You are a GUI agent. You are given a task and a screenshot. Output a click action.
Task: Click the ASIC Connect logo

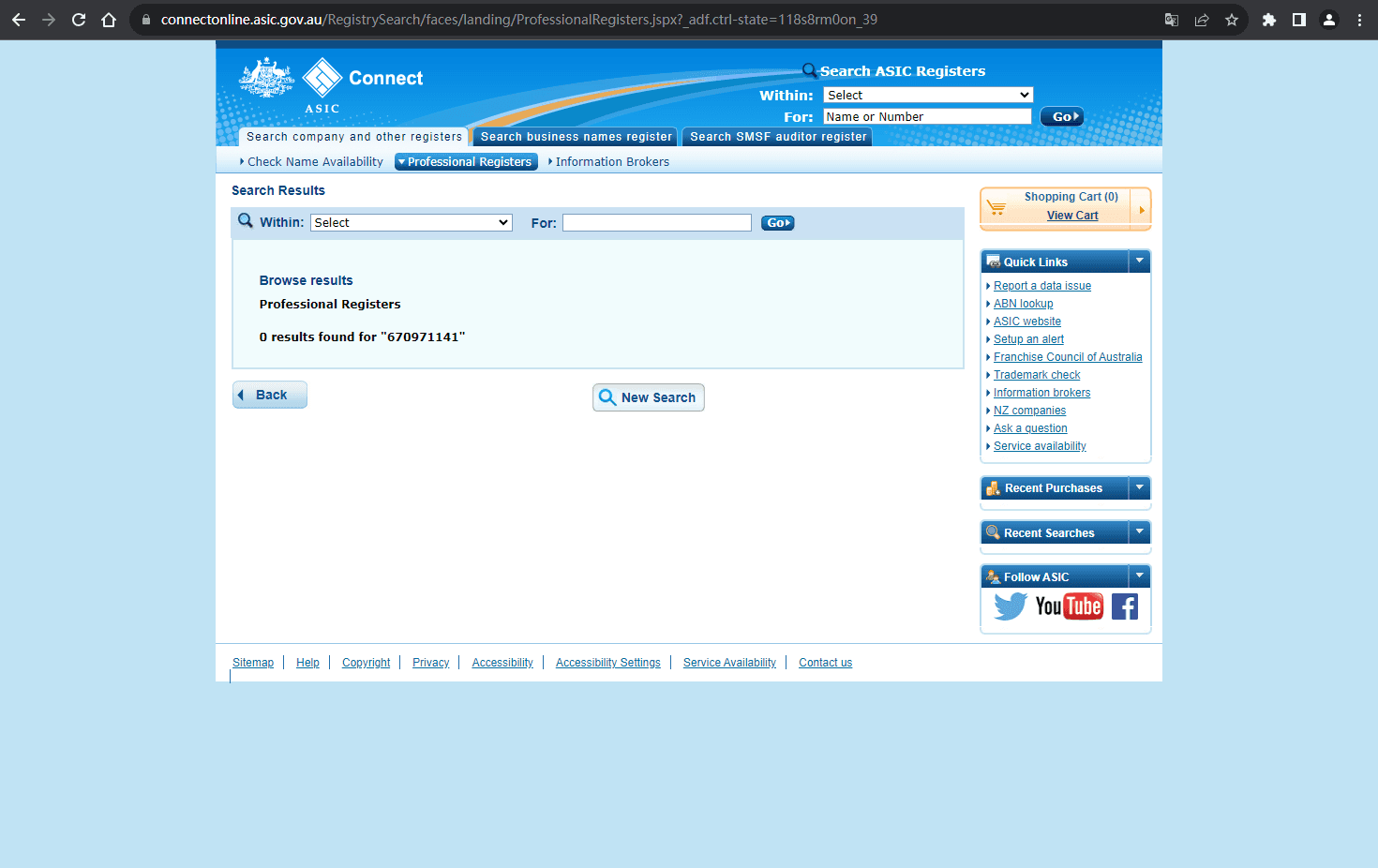tap(331, 85)
